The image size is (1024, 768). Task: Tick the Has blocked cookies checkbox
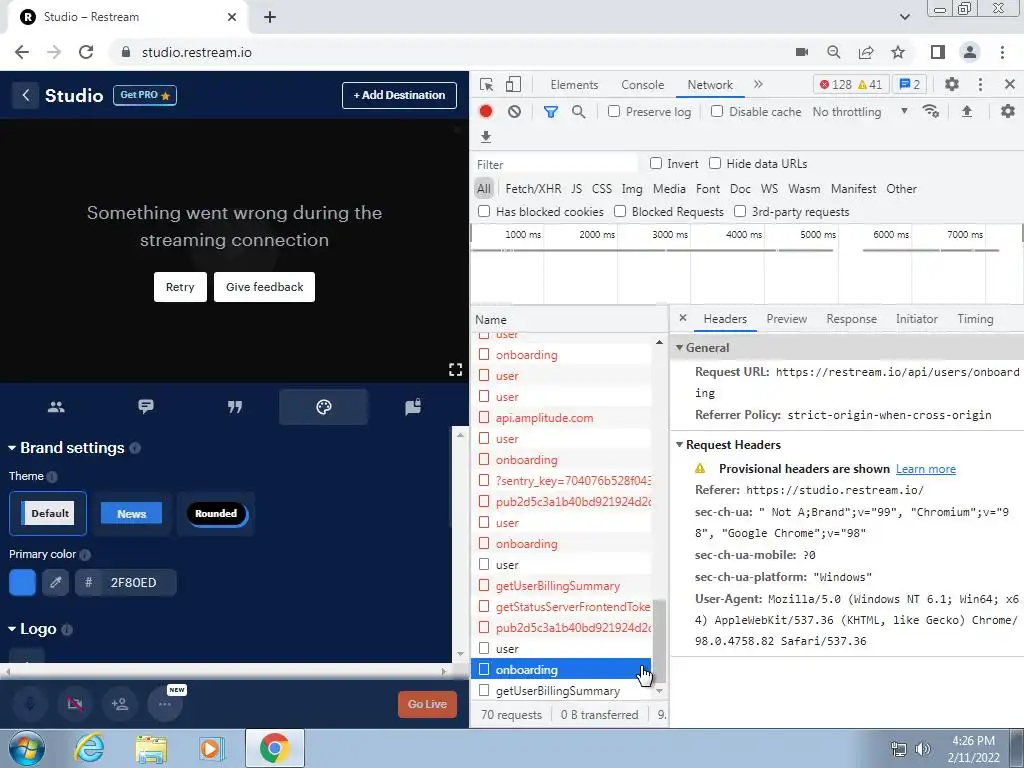[x=484, y=211]
